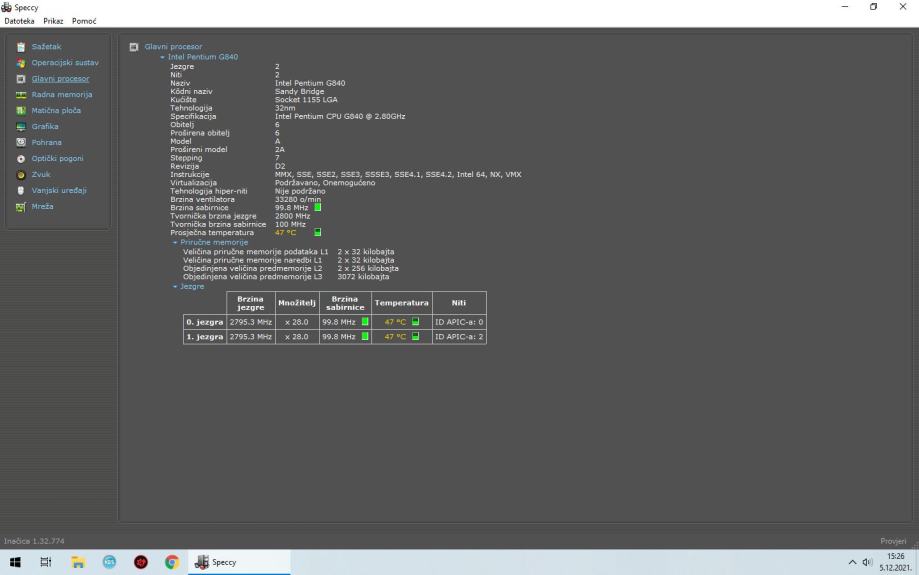Open File Explorer from the taskbar
The image size is (919, 575).
click(x=78, y=562)
